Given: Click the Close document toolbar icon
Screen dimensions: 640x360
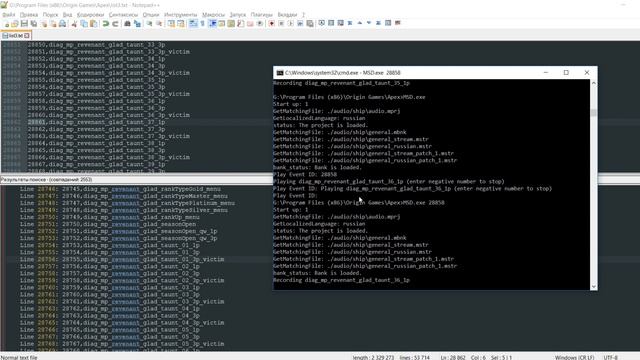Looking at the screenshot, I should [x=44, y=24].
